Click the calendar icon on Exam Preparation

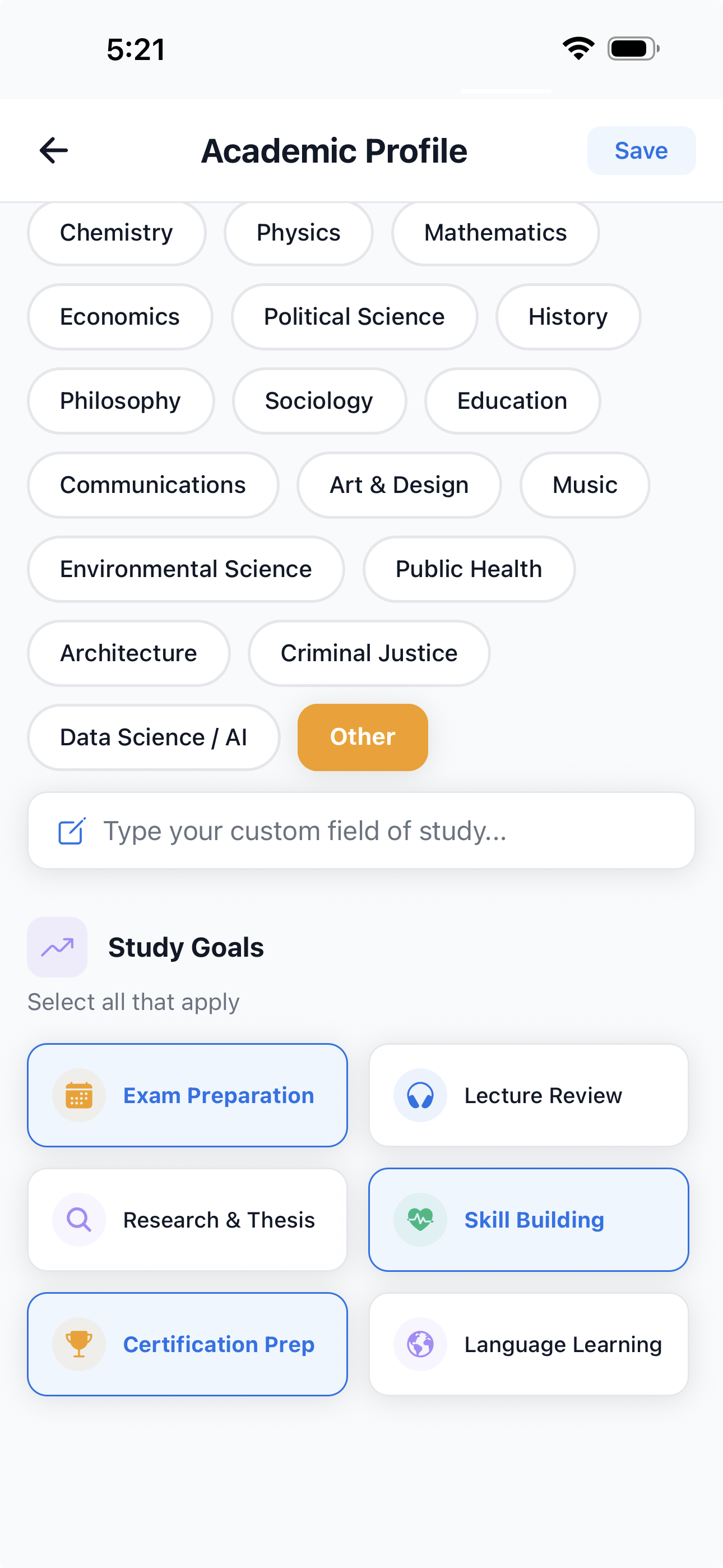(79, 1095)
